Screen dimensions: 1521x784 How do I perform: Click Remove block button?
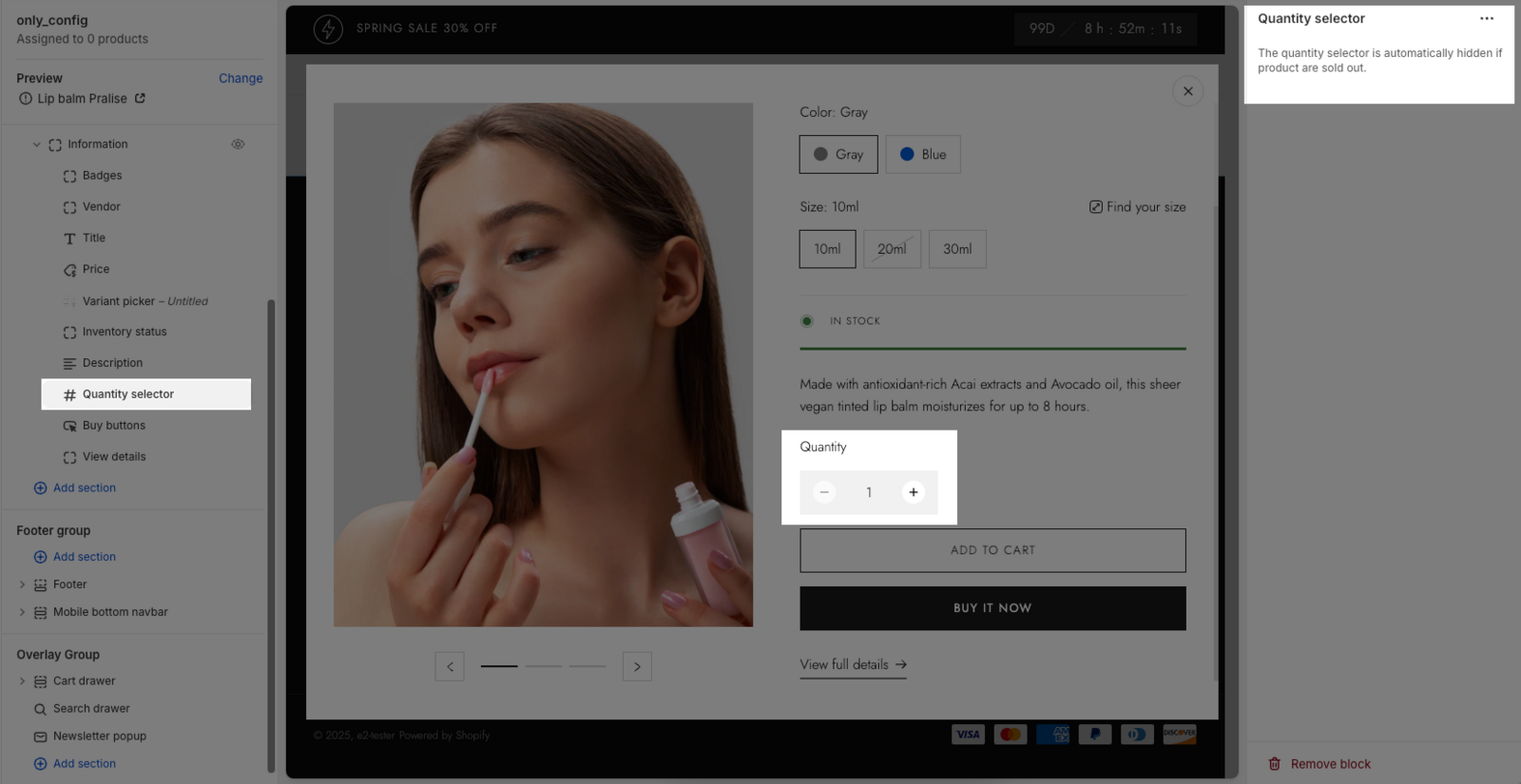pos(1319,764)
